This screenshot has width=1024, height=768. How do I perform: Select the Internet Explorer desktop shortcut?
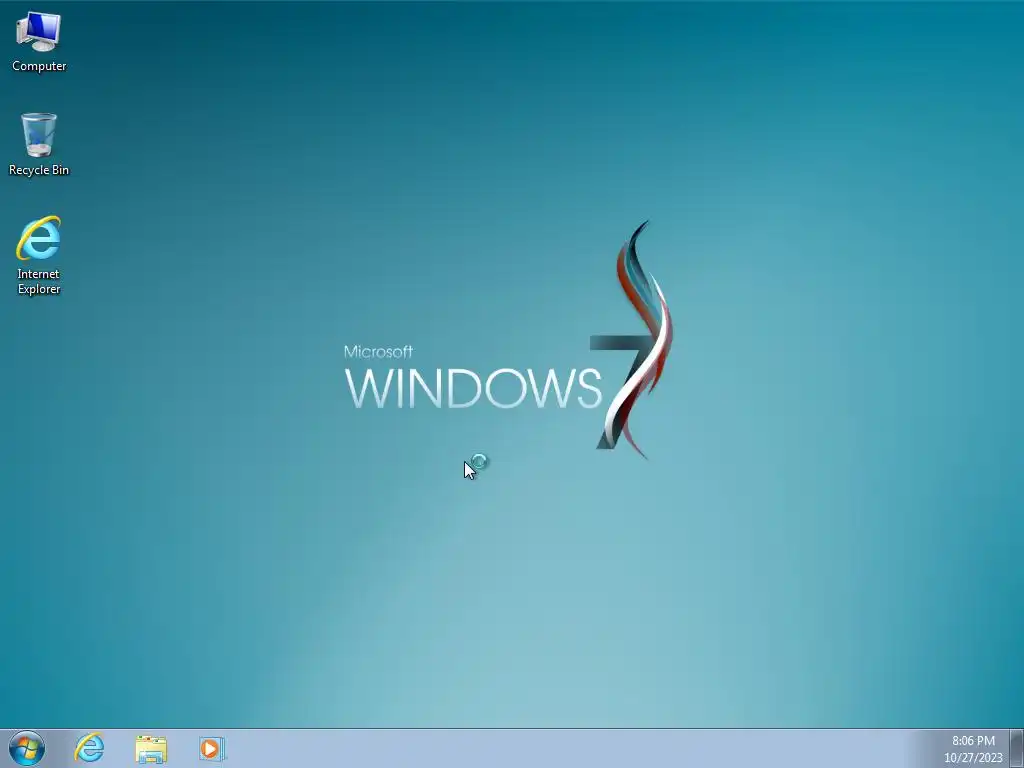click(39, 255)
